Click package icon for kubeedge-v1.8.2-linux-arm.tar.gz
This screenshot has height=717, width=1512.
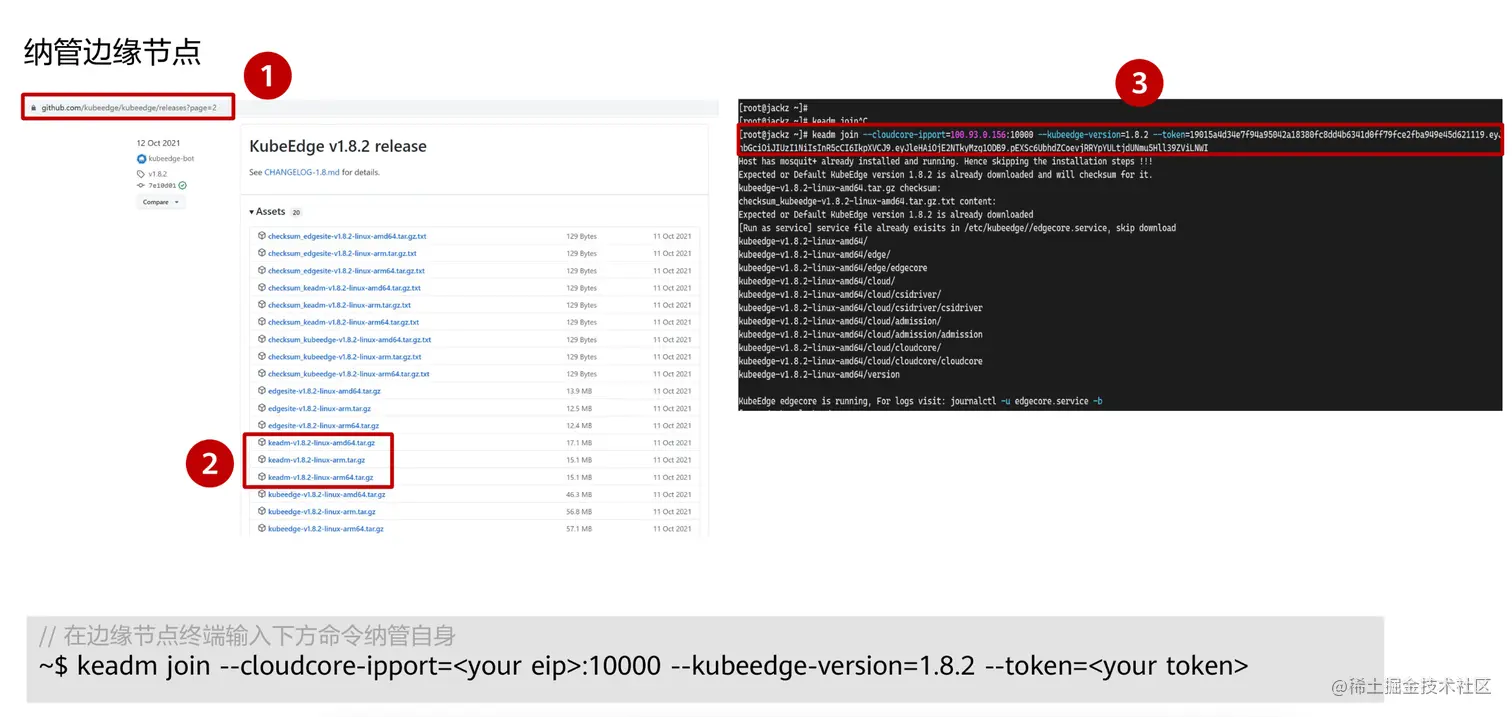(x=262, y=511)
